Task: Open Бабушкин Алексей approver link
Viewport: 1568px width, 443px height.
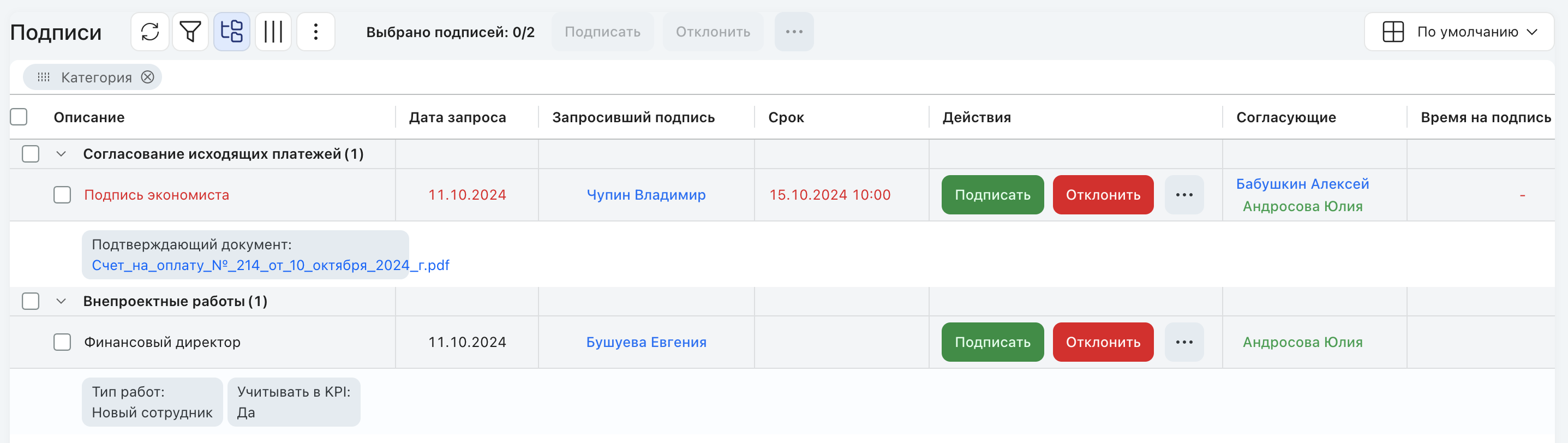Action: coord(1302,184)
